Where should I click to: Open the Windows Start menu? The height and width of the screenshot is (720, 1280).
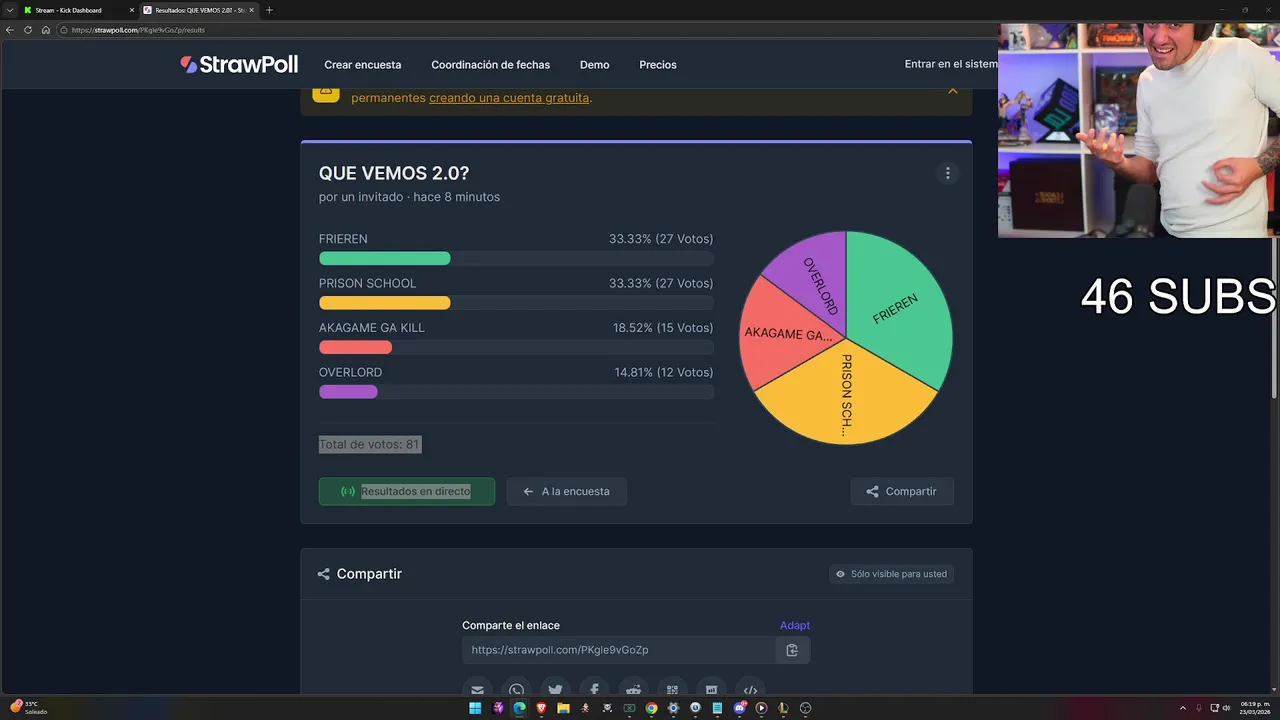[475, 708]
